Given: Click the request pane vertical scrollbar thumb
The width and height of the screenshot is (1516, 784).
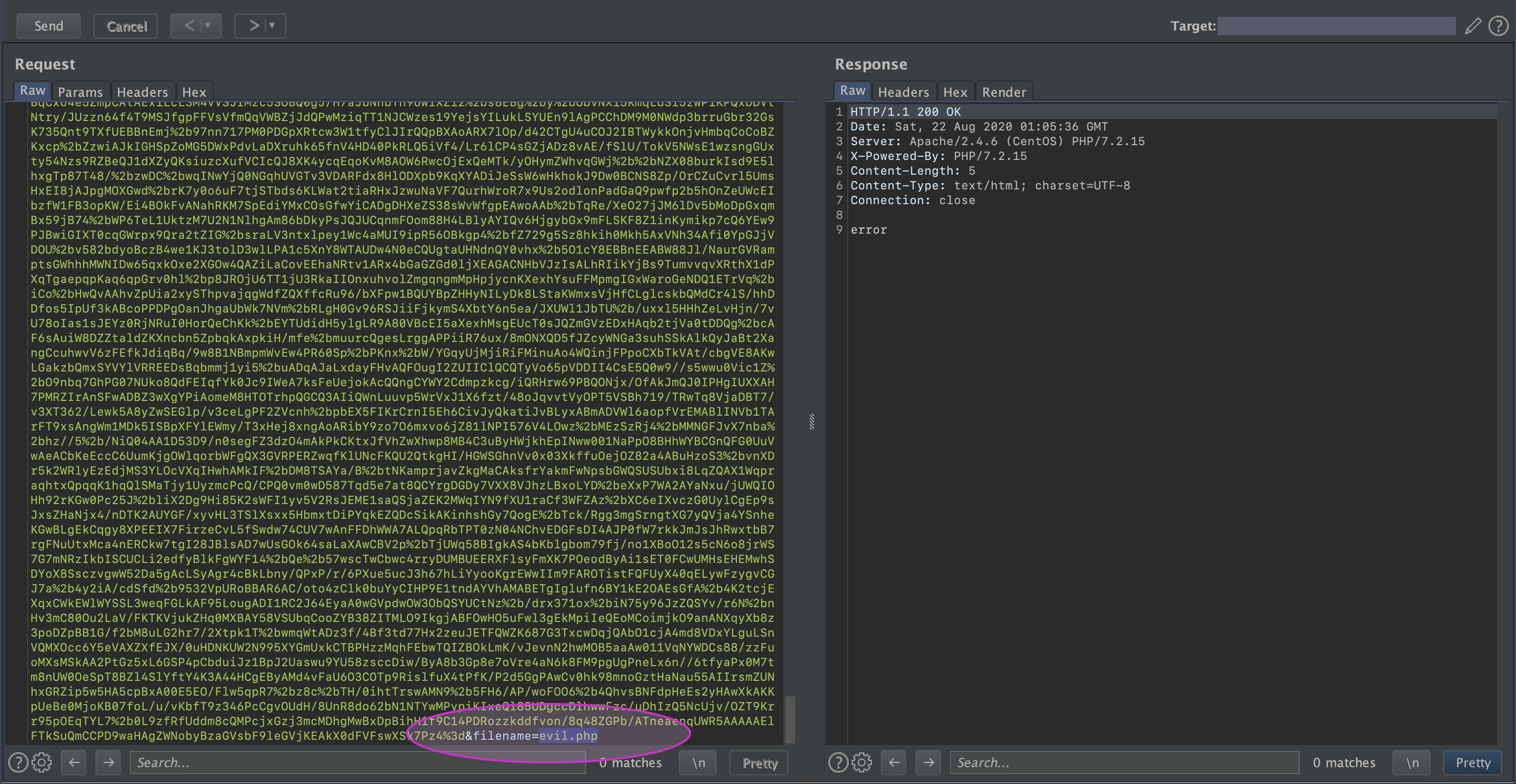Looking at the screenshot, I should (790, 719).
